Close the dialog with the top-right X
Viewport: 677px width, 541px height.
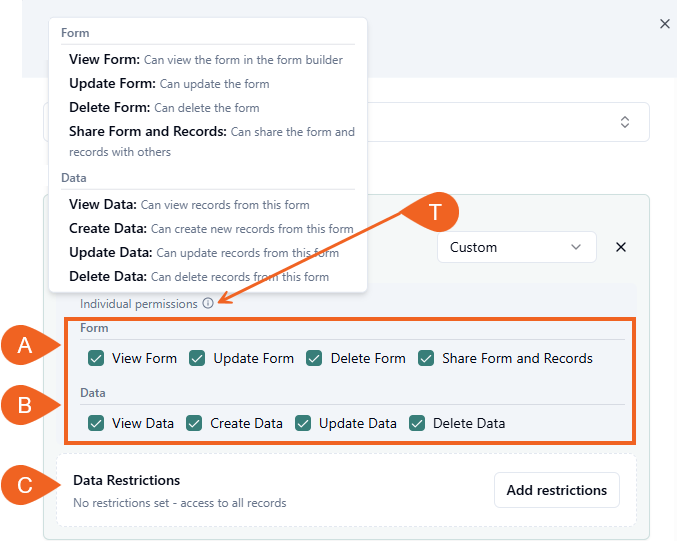665,24
